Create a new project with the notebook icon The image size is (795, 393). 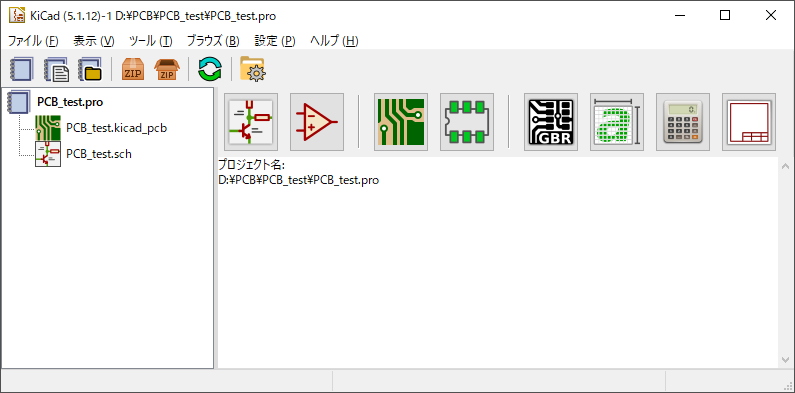tap(21, 69)
